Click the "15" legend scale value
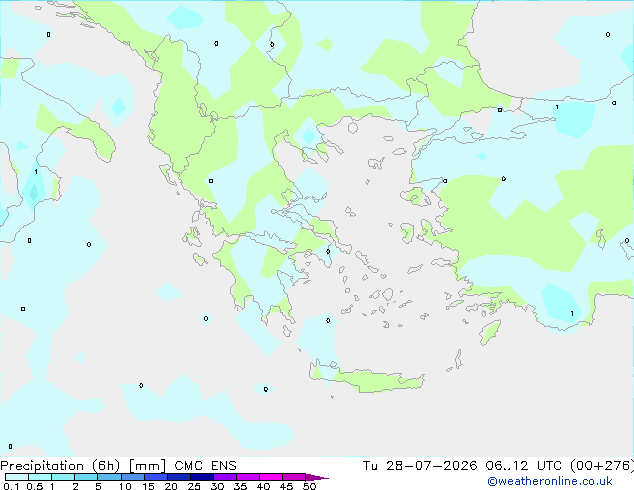 [x=148, y=486]
